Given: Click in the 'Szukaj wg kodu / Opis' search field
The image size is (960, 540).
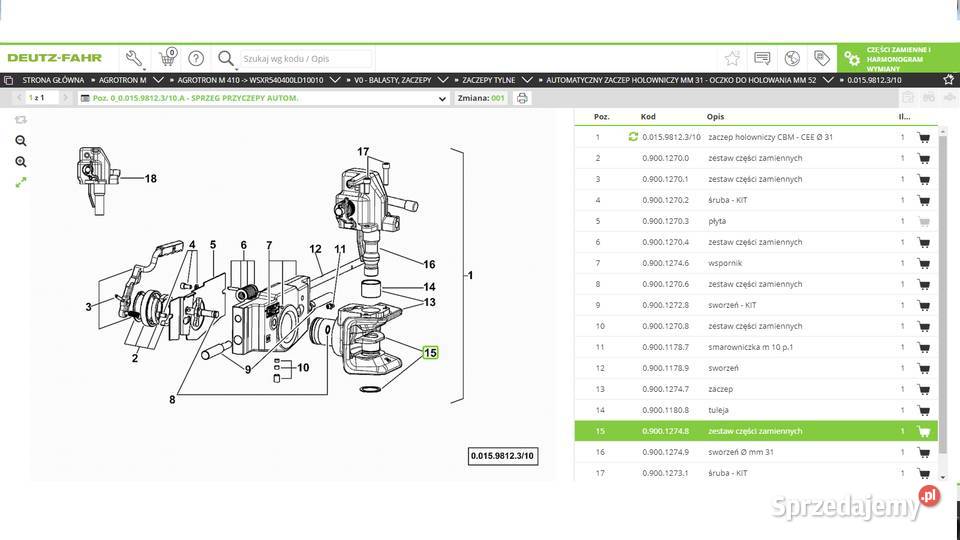Looking at the screenshot, I should click(305, 59).
